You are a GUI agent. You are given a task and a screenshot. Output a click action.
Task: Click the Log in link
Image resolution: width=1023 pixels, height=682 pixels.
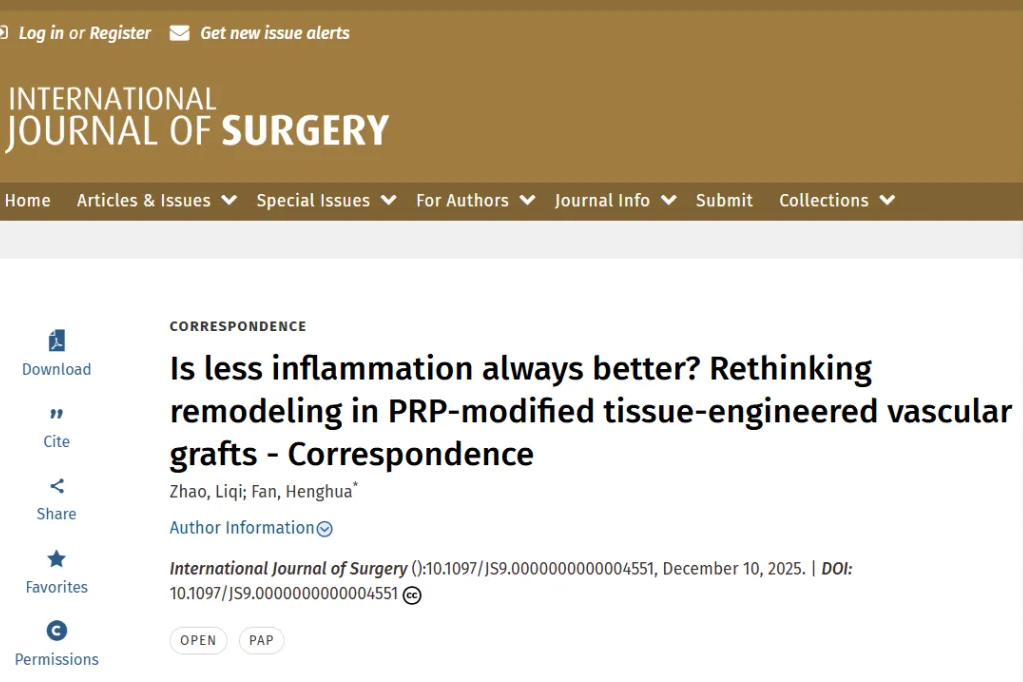(x=41, y=33)
